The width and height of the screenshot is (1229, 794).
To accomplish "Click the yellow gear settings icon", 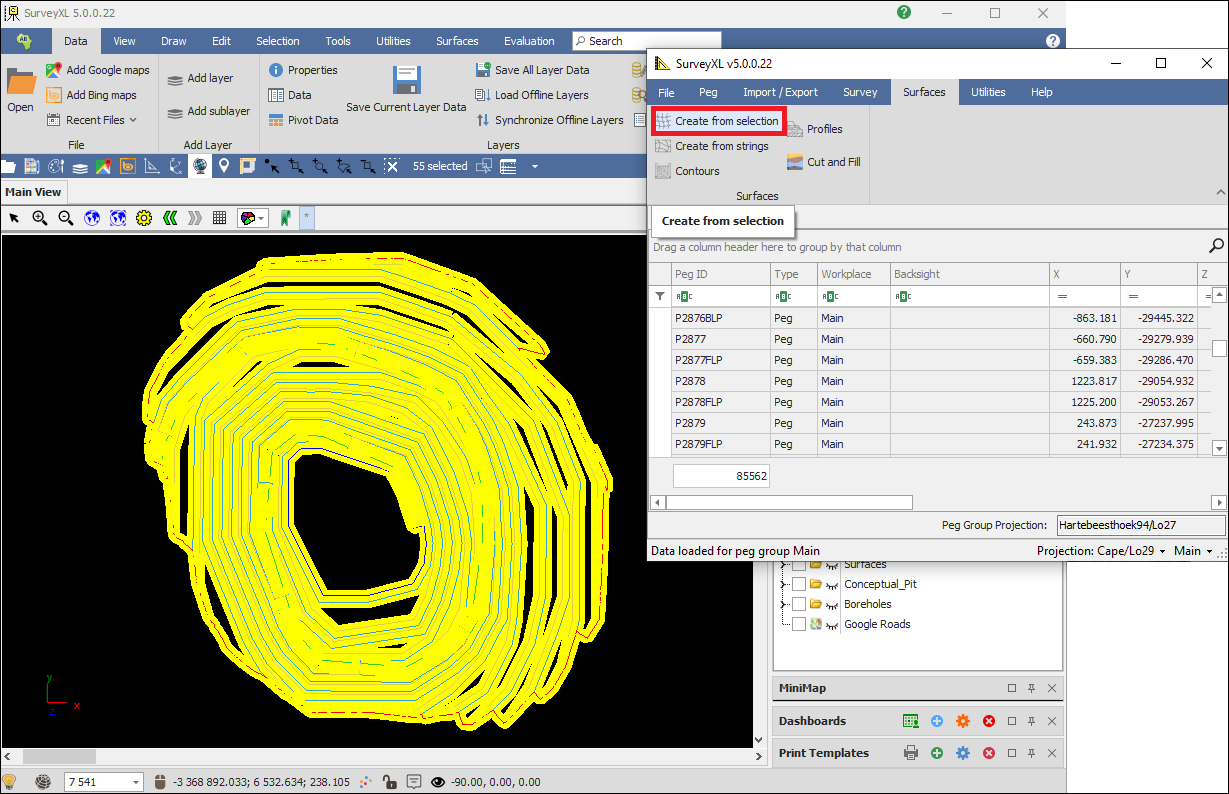I will (144, 218).
